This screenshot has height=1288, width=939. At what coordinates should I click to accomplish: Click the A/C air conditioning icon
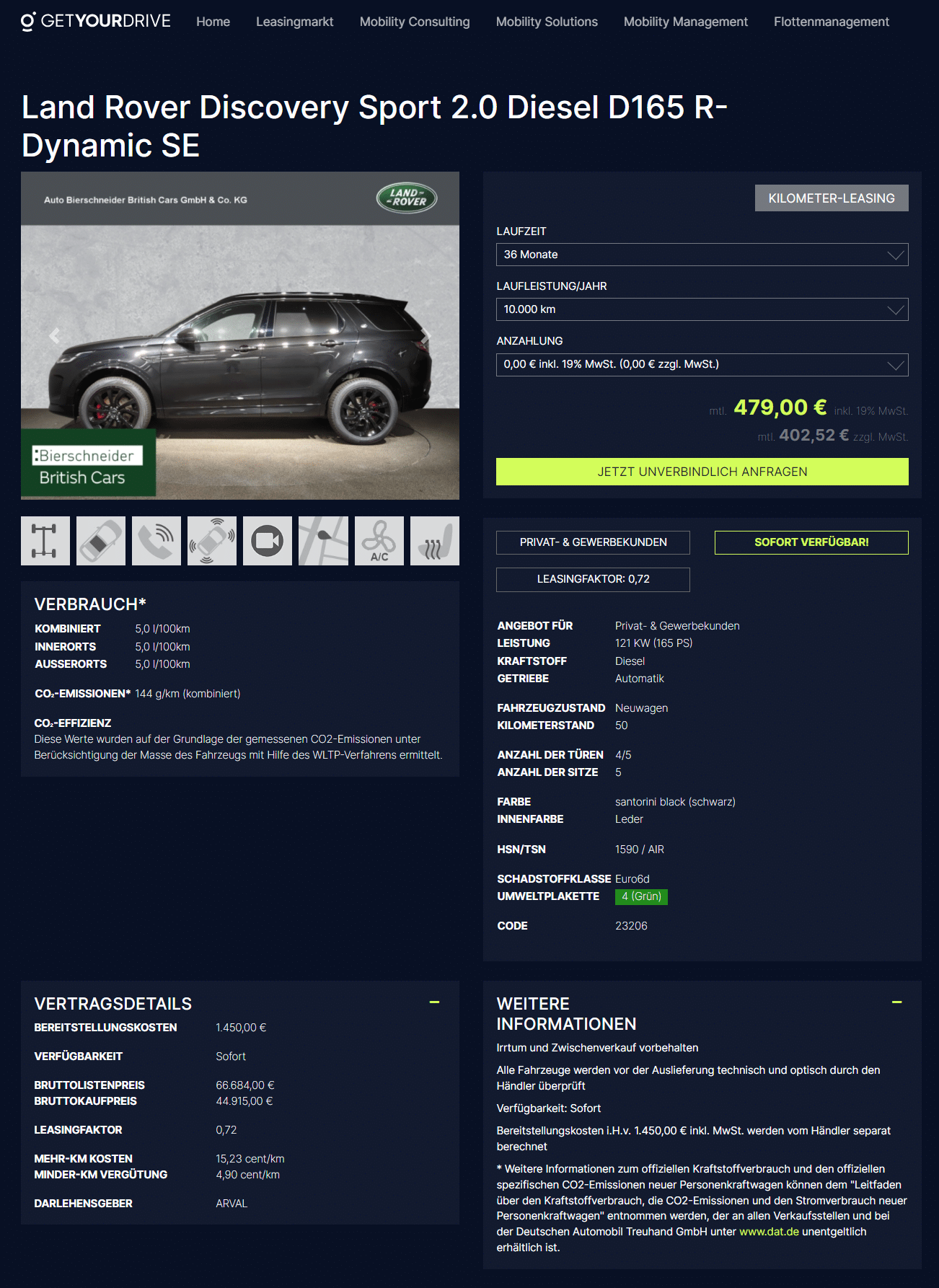379,541
